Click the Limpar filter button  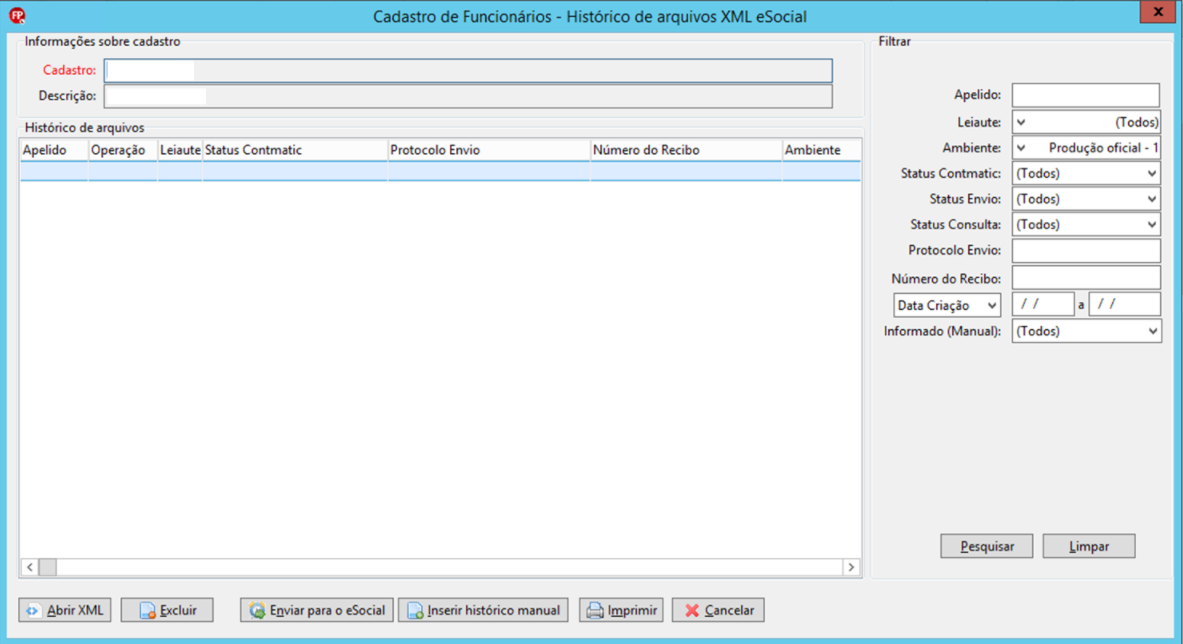point(1089,546)
